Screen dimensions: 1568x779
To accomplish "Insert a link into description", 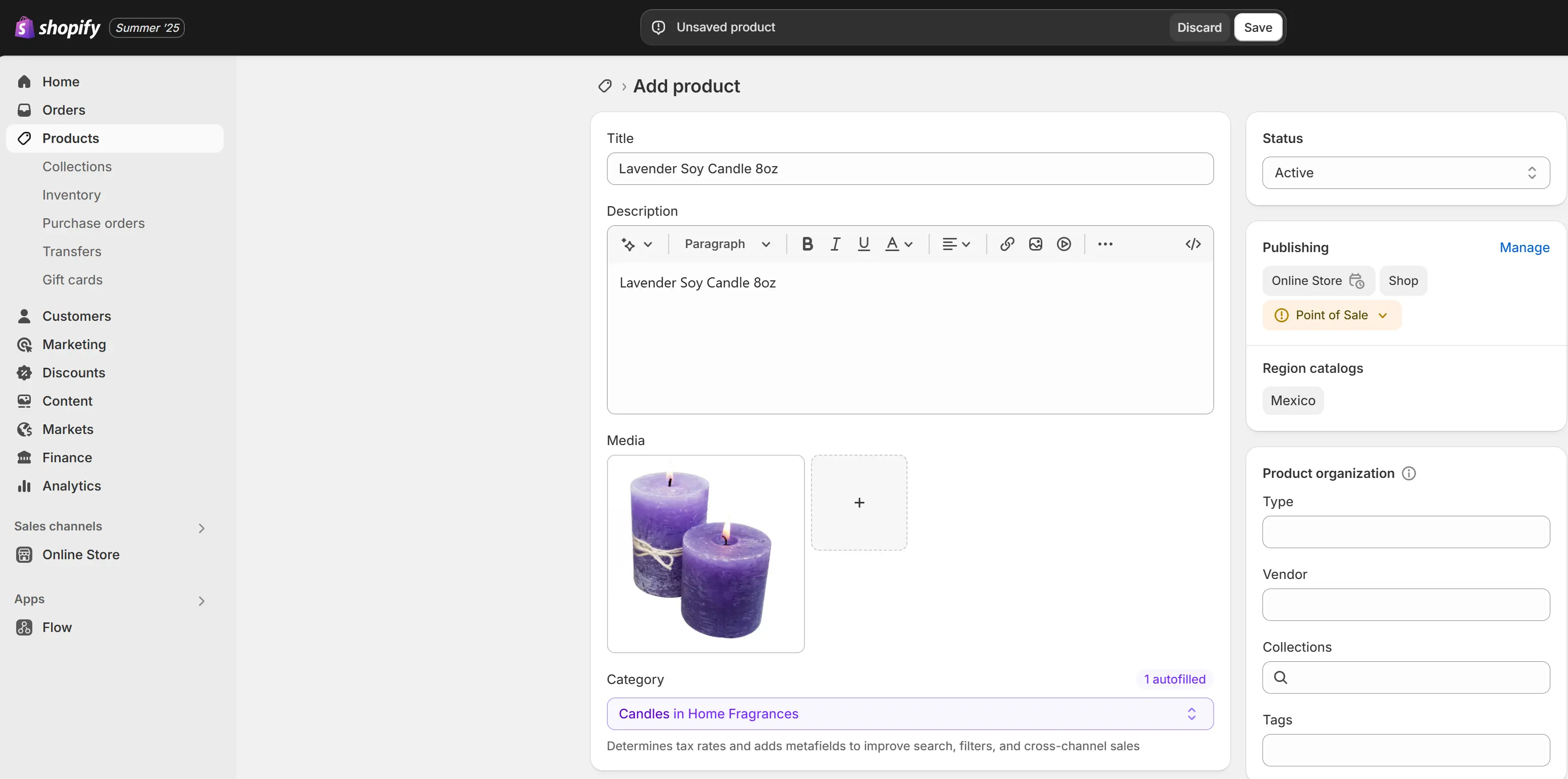I will [1007, 244].
